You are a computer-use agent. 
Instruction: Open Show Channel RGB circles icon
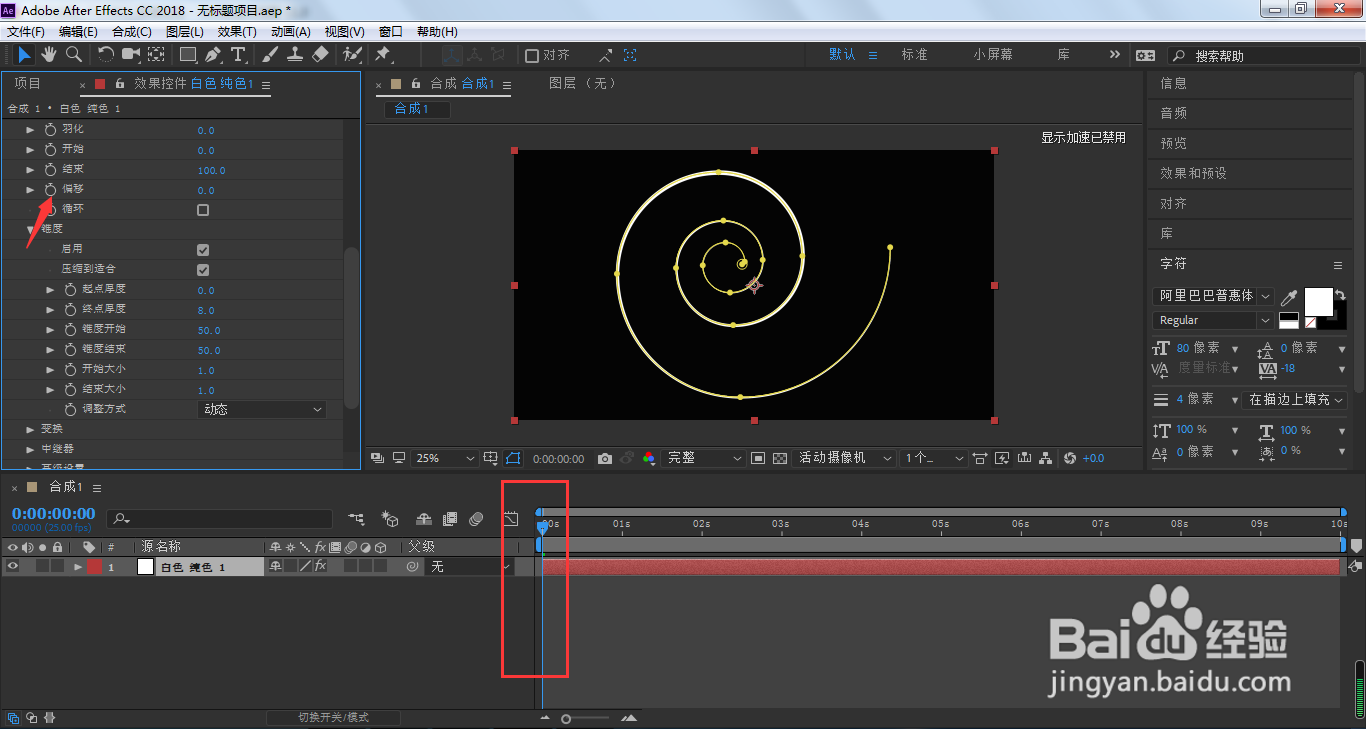click(649, 458)
